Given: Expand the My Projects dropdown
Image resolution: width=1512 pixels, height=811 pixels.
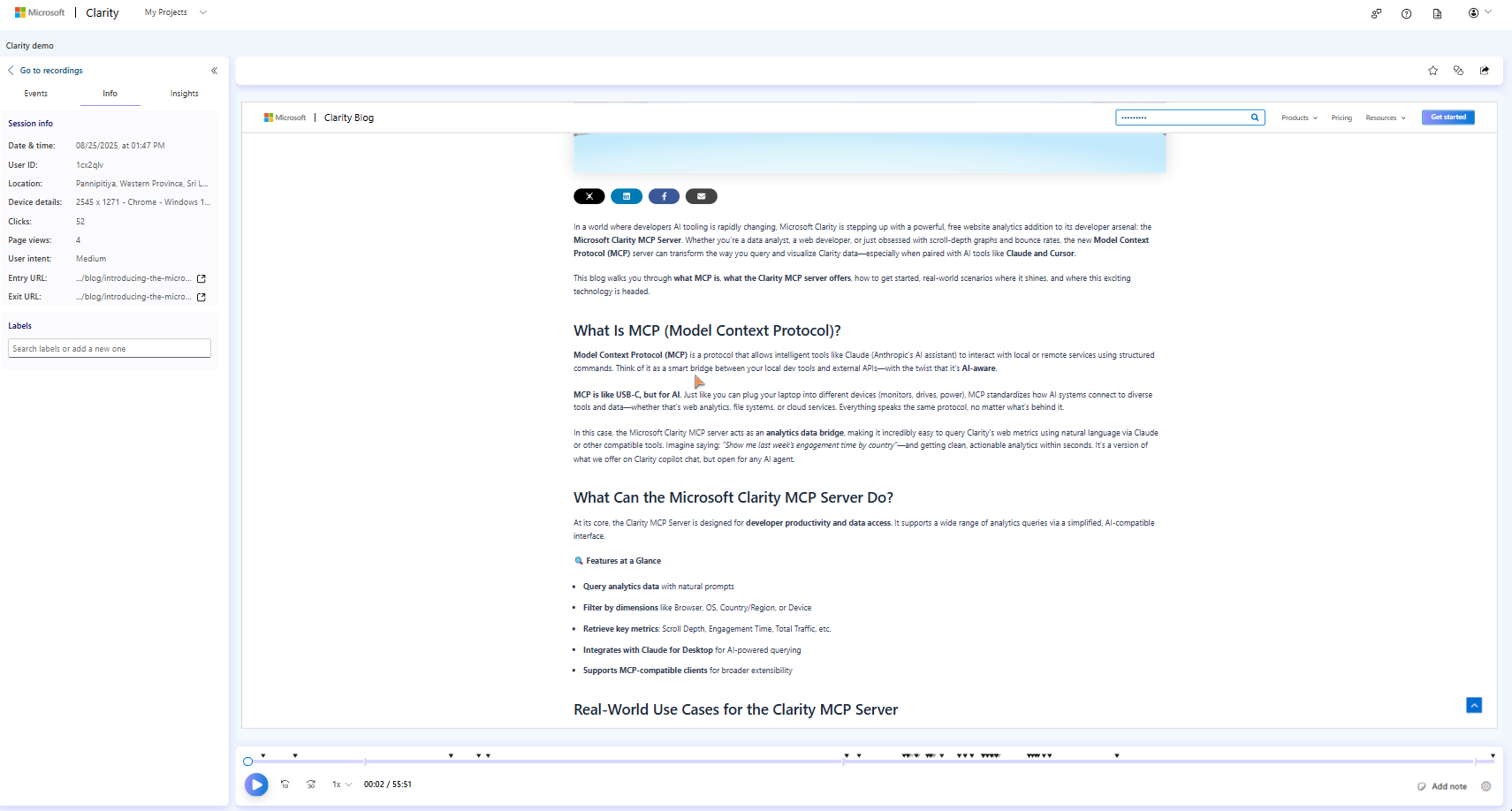Looking at the screenshot, I should click(x=176, y=12).
